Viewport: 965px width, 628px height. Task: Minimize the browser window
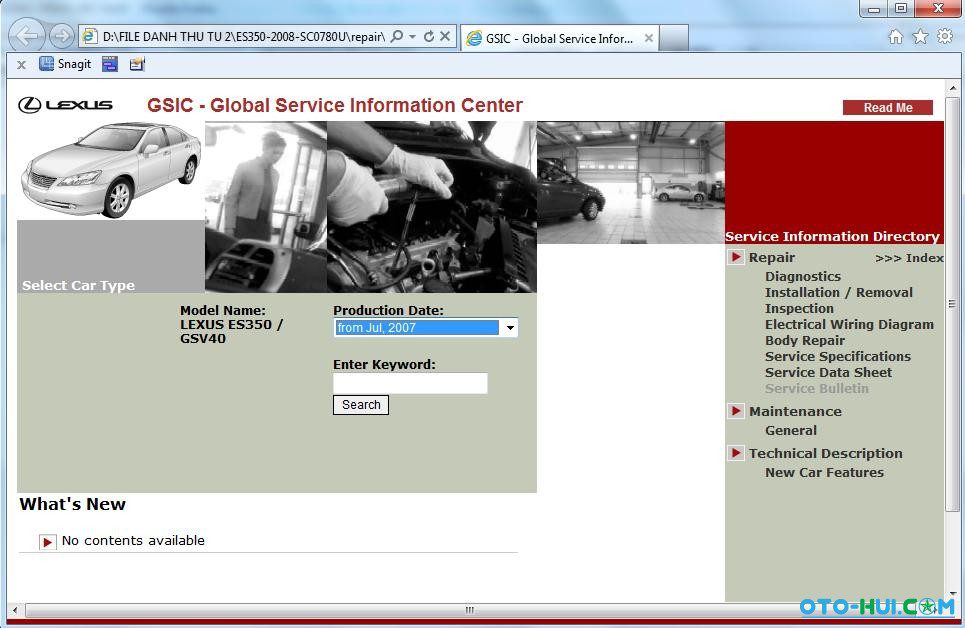point(873,9)
